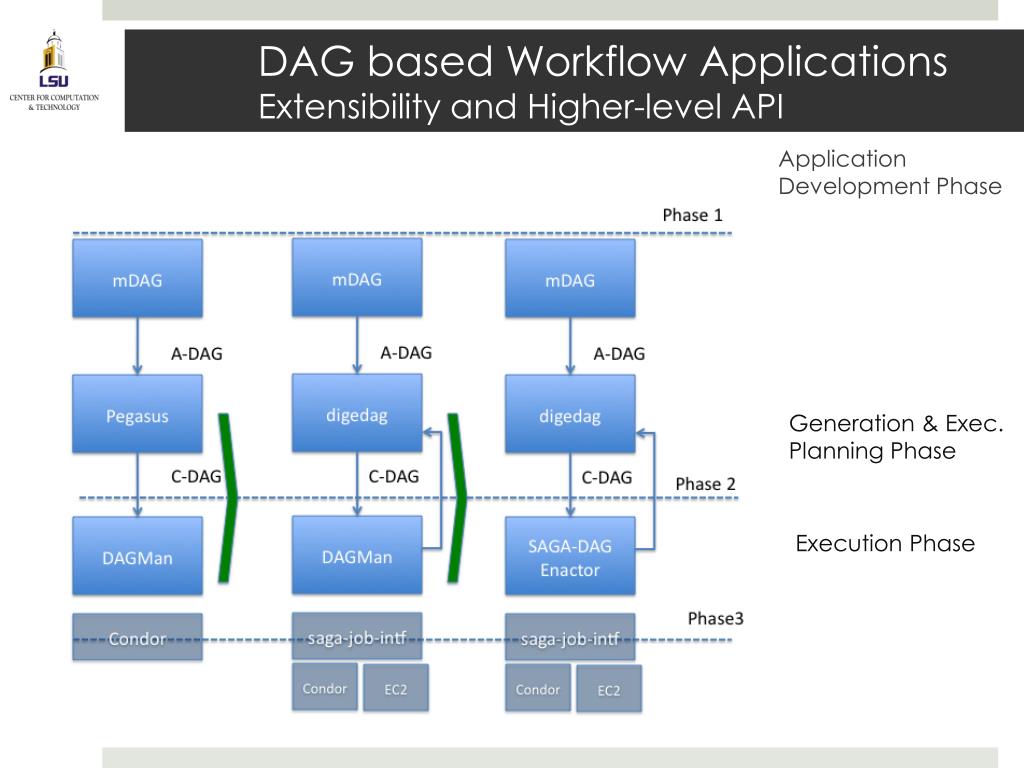
Task: Click the Pegasus box
Action: pos(137,413)
